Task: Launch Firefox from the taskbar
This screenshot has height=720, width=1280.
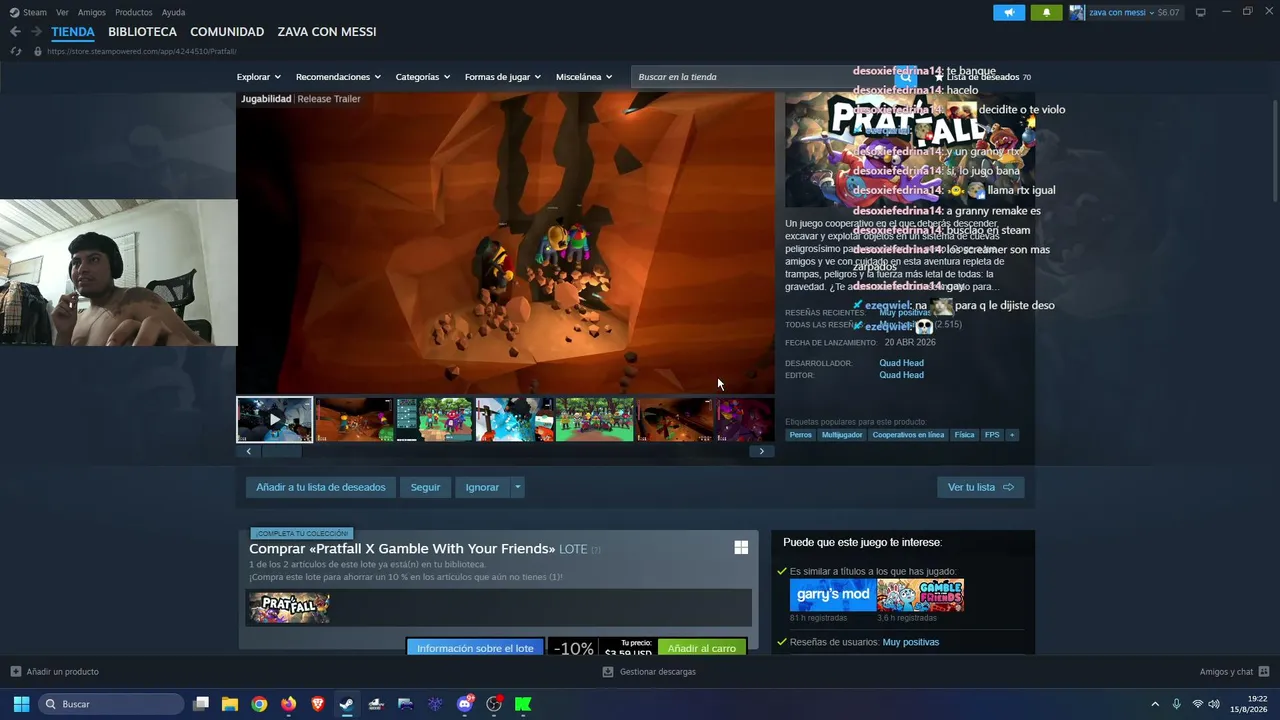Action: [289, 704]
